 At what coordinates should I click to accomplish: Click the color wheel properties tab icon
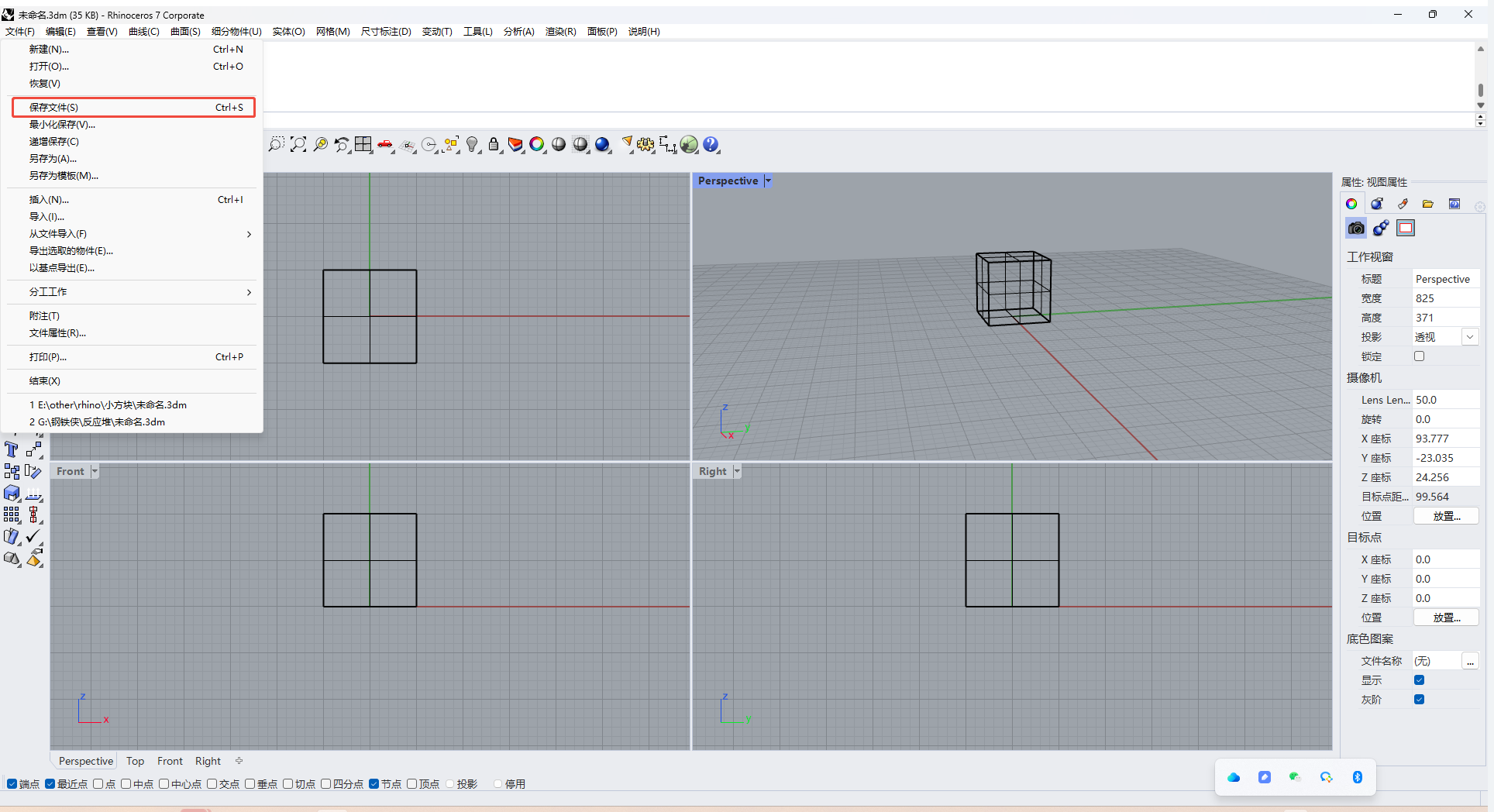(x=1351, y=204)
